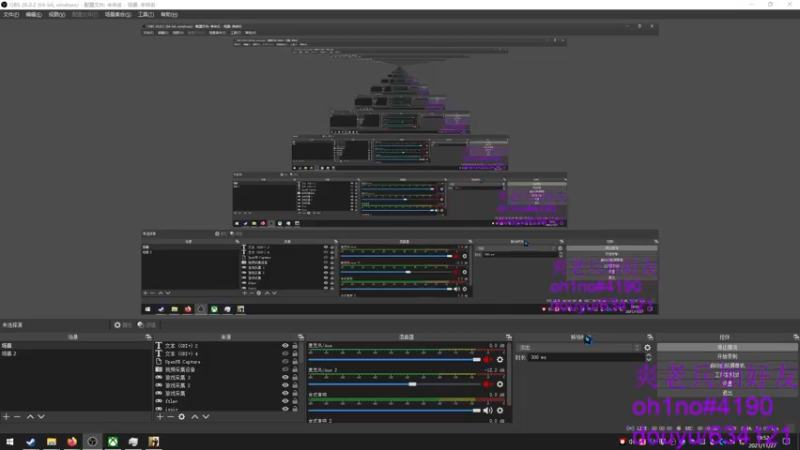Adjust 麦克风/Aux 2 volume slider

394,384
